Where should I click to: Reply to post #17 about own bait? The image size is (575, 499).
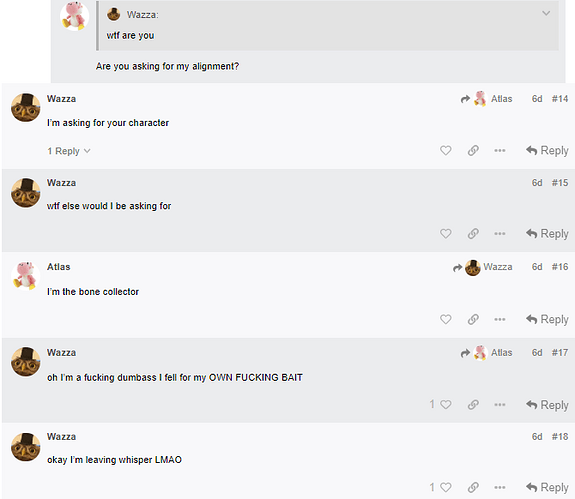(x=547, y=405)
